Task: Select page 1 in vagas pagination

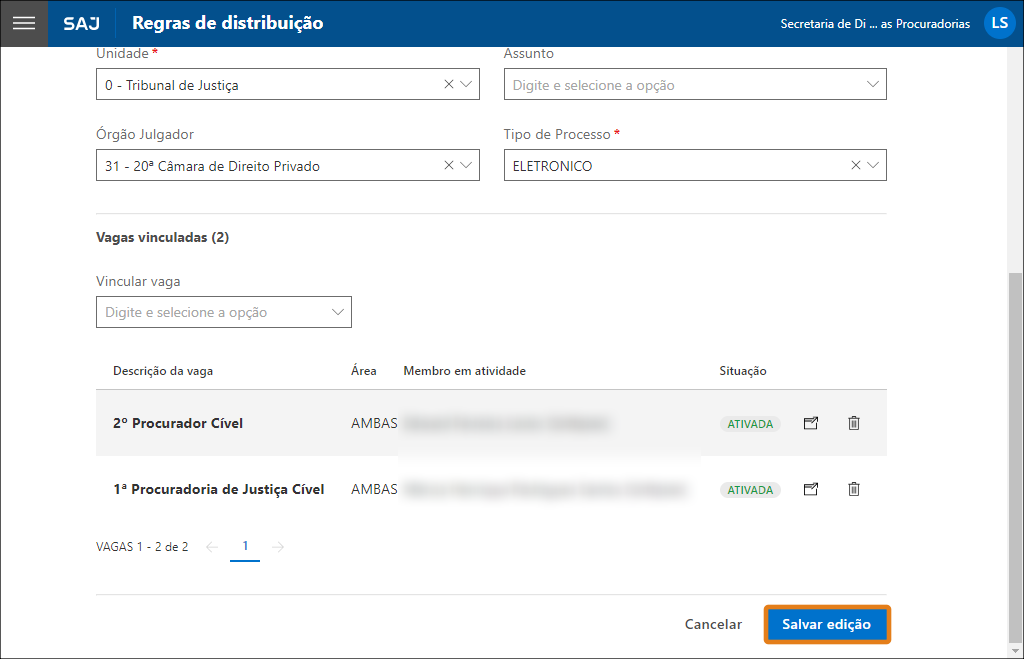Action: coord(245,547)
